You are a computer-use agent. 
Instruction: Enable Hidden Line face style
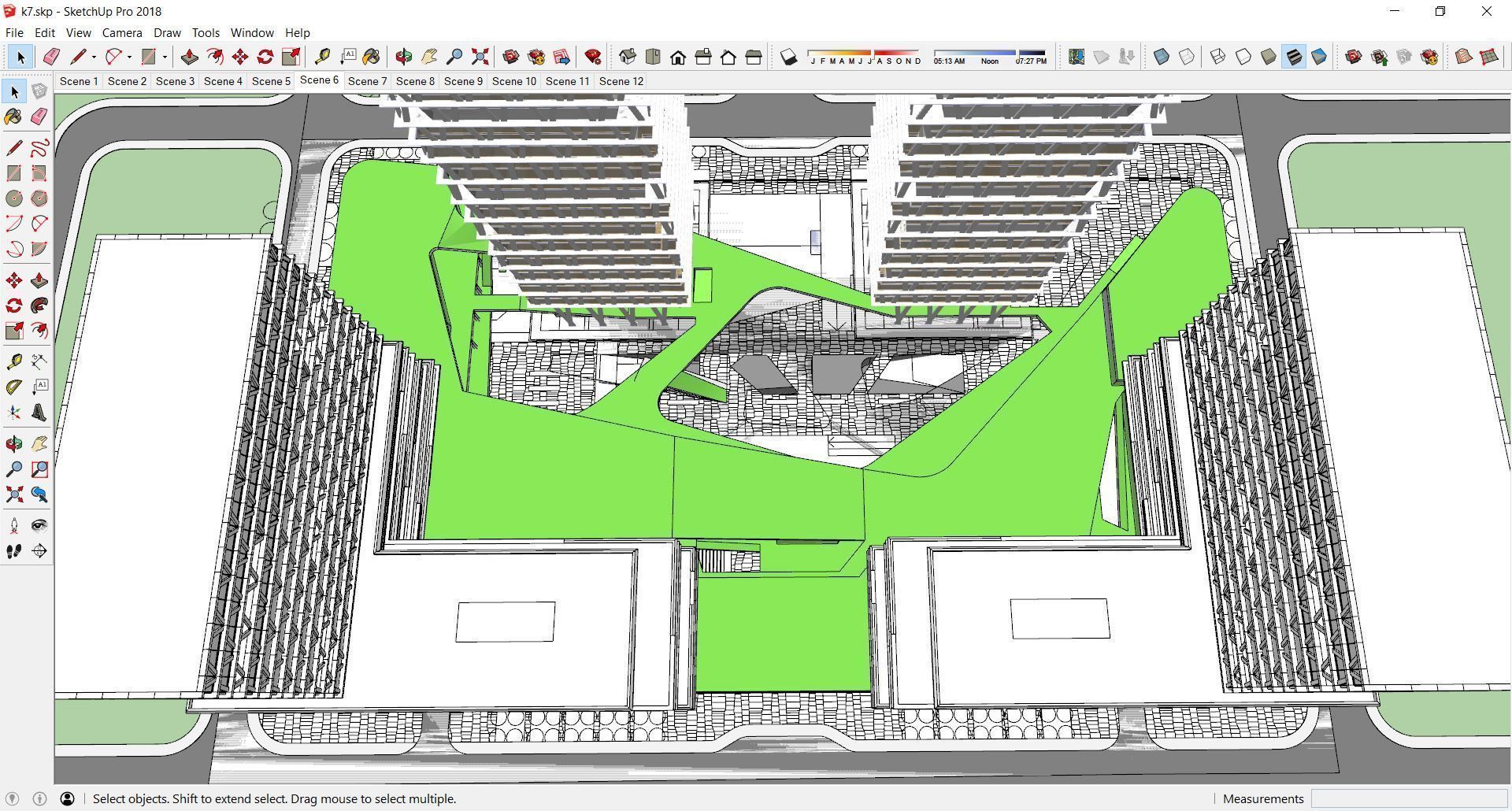(1243, 57)
